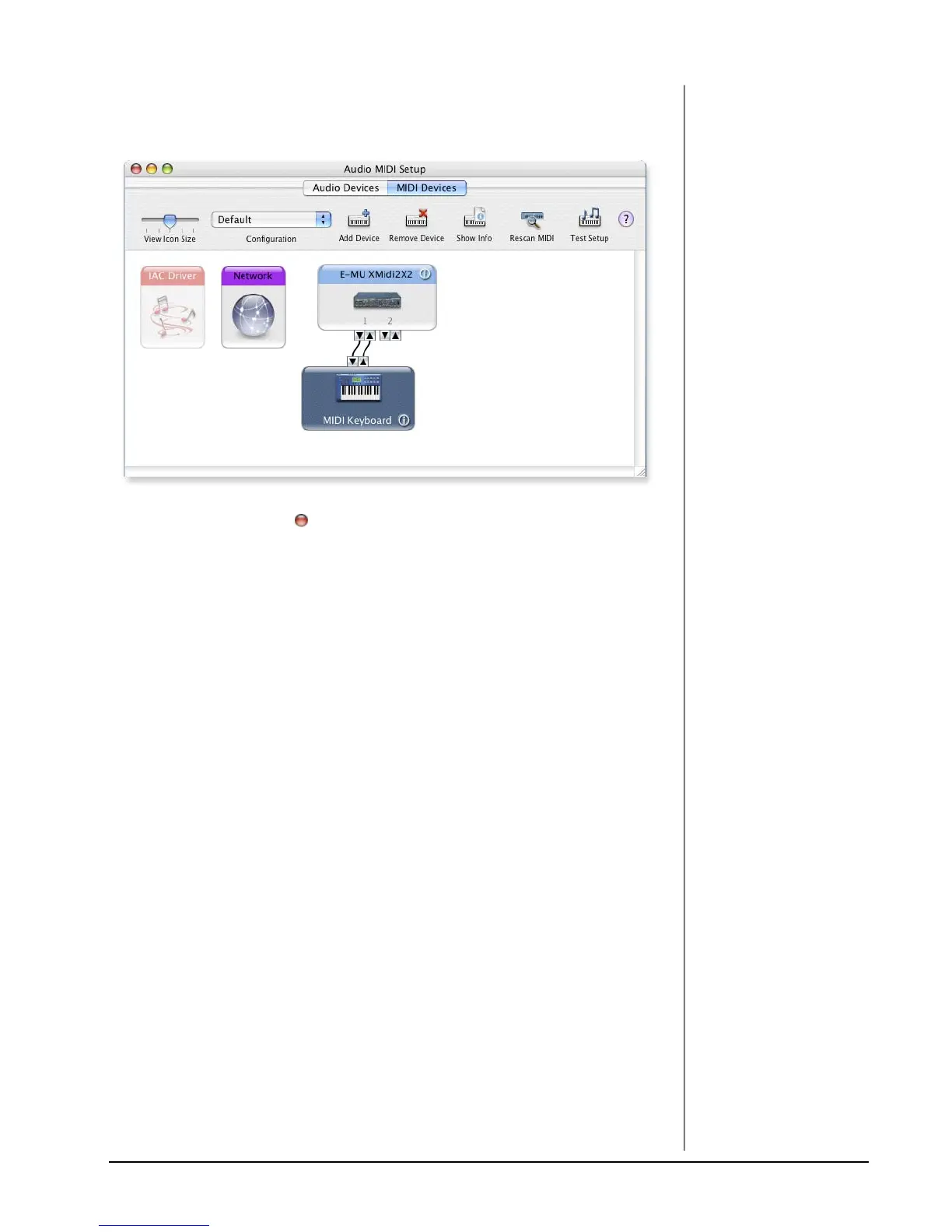The height and width of the screenshot is (1232, 952).
Task: Open the Default configuration dropdown
Action: 271,220
